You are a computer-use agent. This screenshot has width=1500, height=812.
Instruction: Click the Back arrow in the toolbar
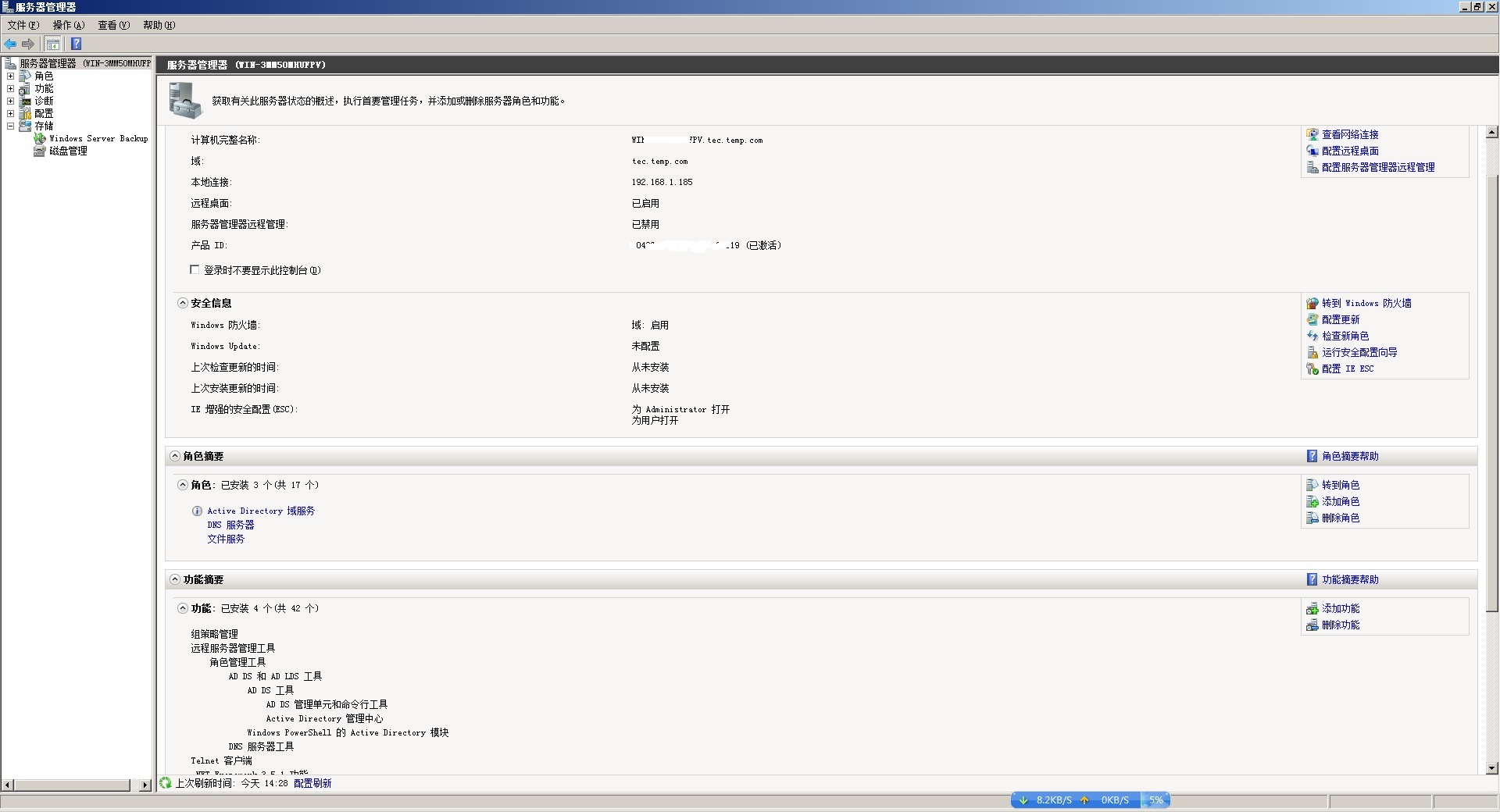pyautogui.click(x=10, y=44)
